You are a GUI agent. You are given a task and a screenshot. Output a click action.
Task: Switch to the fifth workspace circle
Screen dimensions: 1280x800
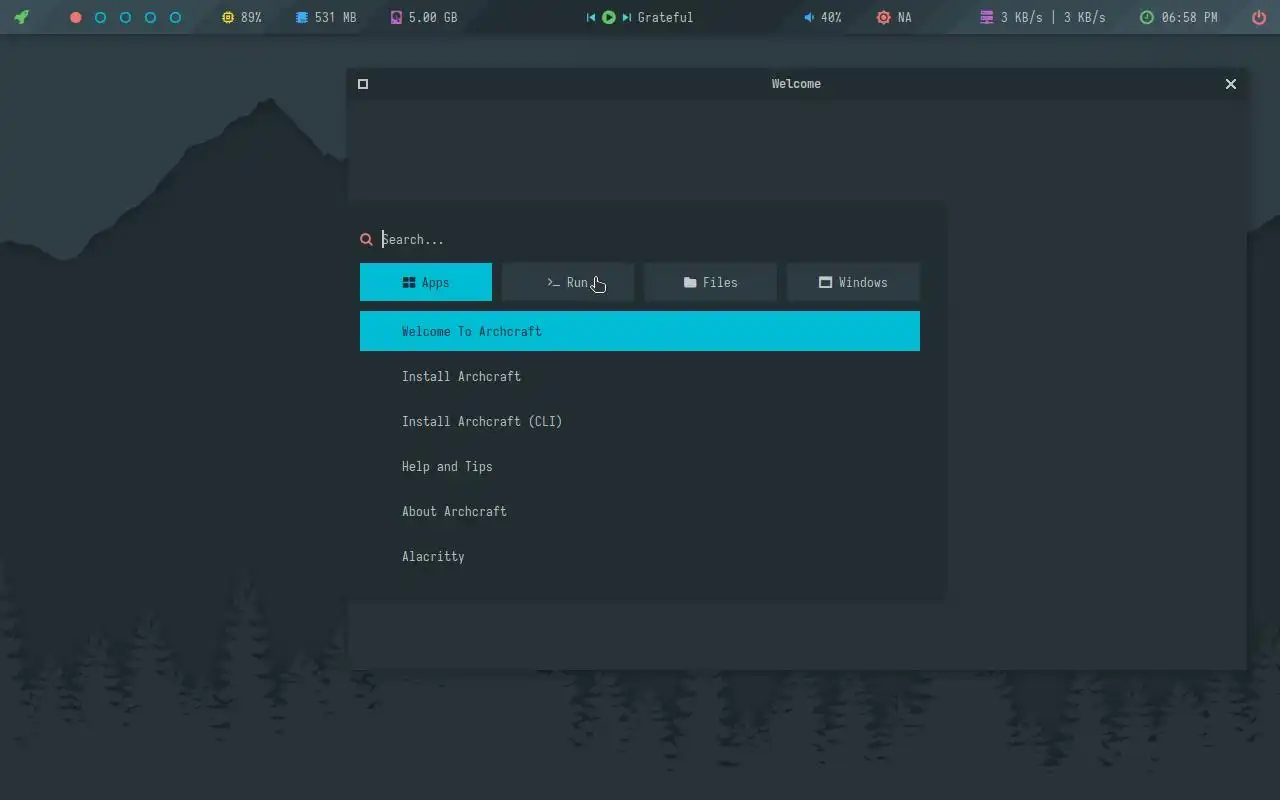(x=175, y=18)
